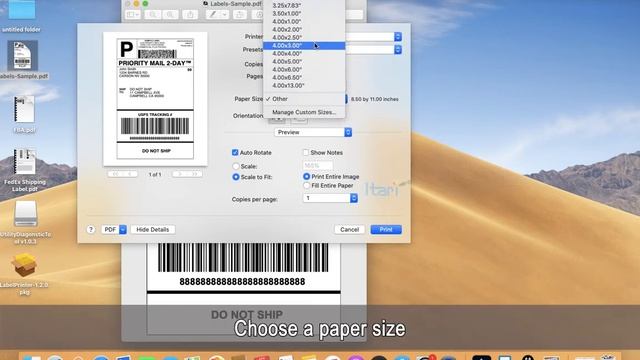640x360 pixels.
Task: Toggle the Auto Rotate checkbox
Action: 235,152
